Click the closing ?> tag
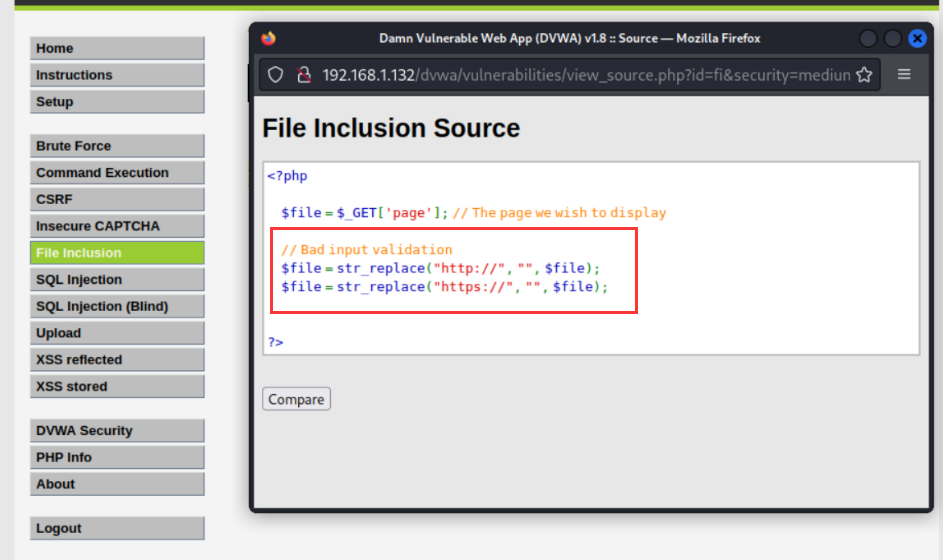943x560 pixels. (275, 342)
